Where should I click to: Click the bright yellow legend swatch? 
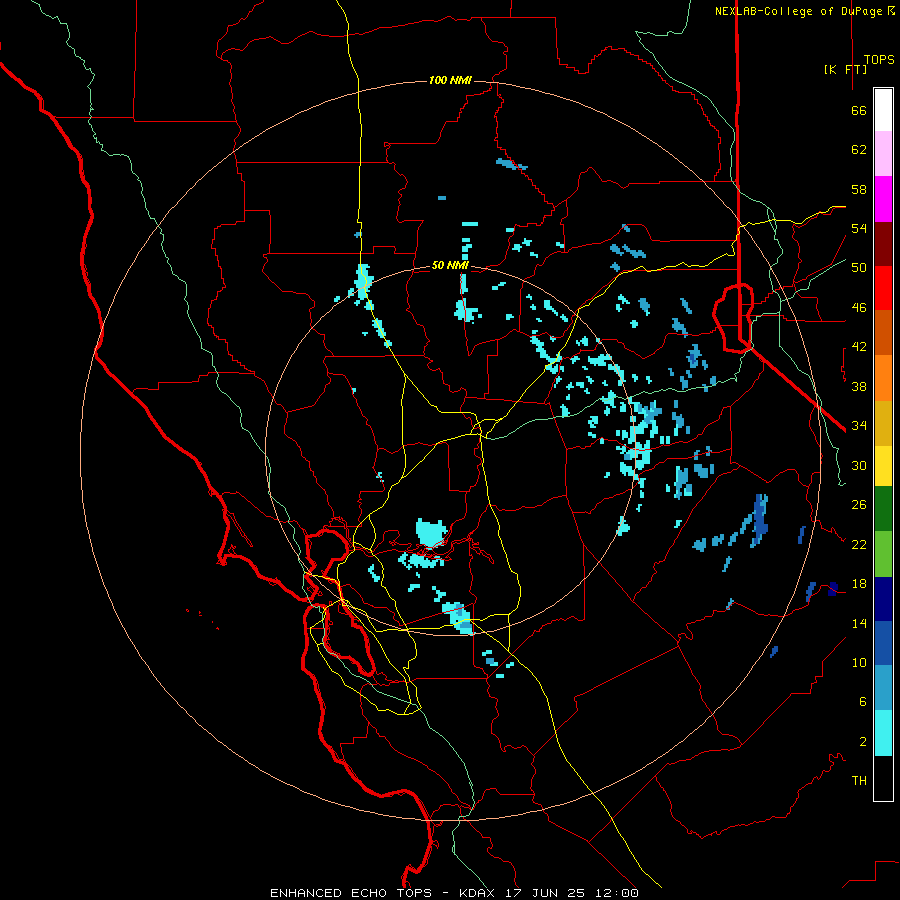point(883,465)
